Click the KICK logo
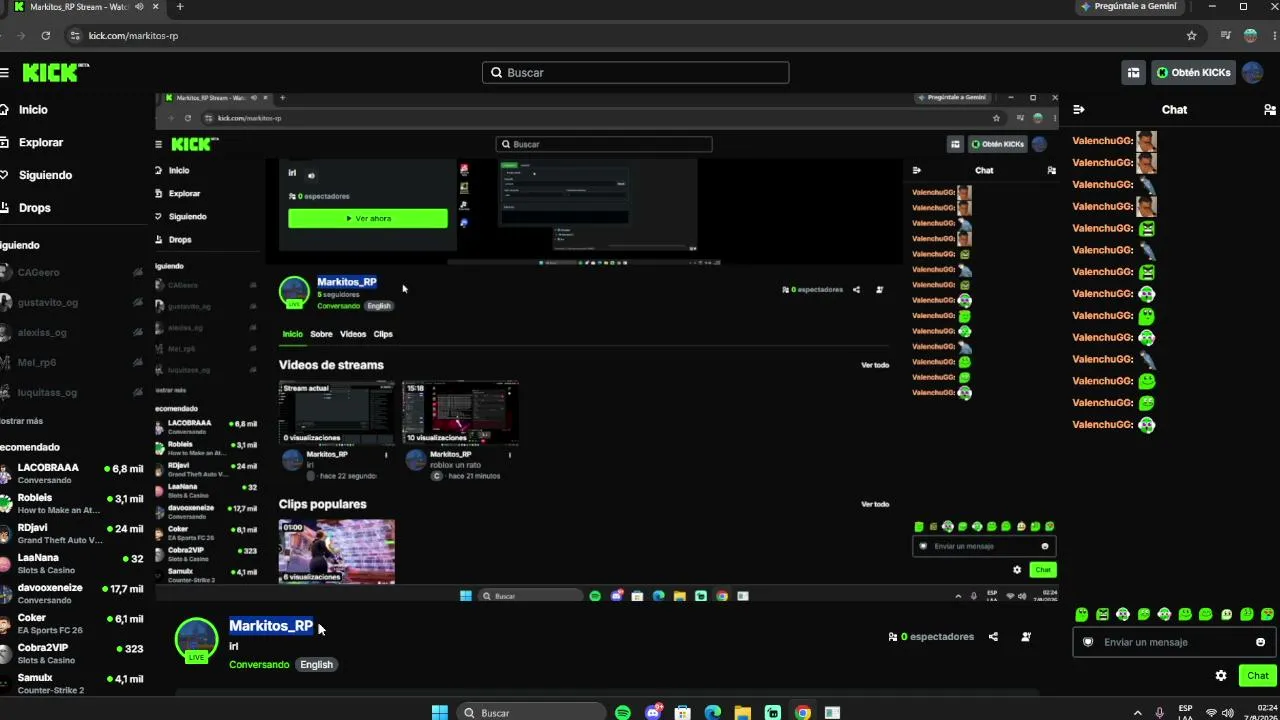The height and width of the screenshot is (720, 1280). 55,73
